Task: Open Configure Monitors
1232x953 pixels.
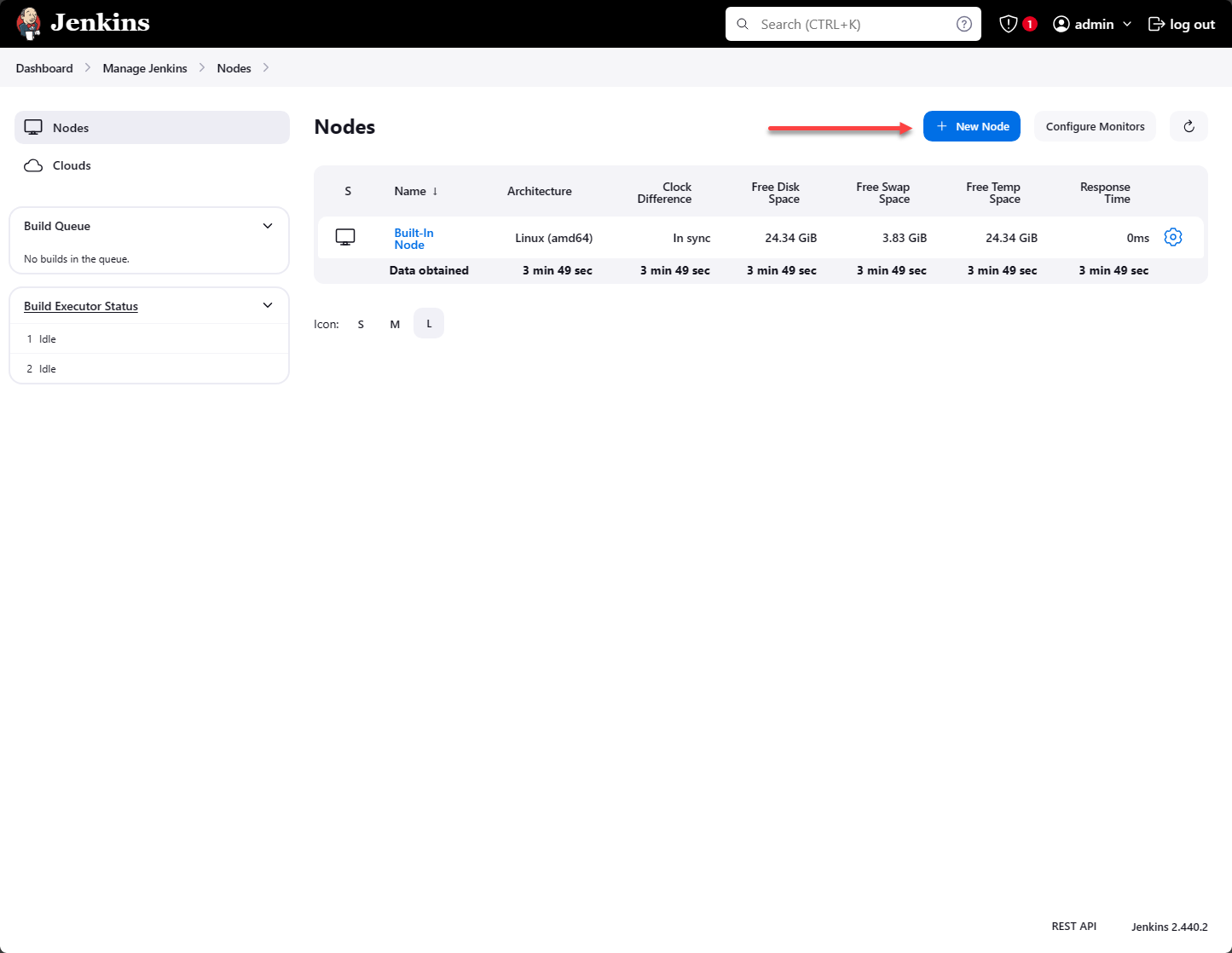Action: (x=1096, y=126)
